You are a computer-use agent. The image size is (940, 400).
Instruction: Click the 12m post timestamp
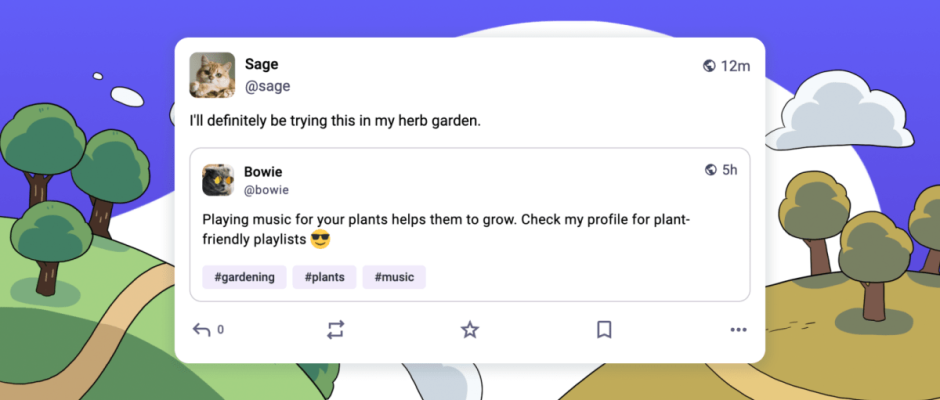(x=735, y=66)
